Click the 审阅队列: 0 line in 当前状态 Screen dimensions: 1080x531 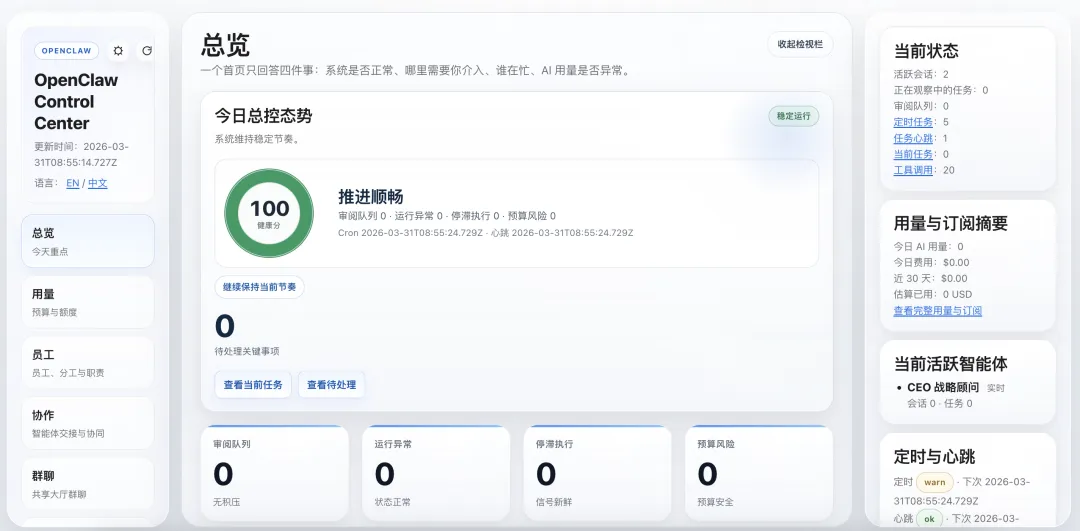pyautogui.click(x=921, y=106)
